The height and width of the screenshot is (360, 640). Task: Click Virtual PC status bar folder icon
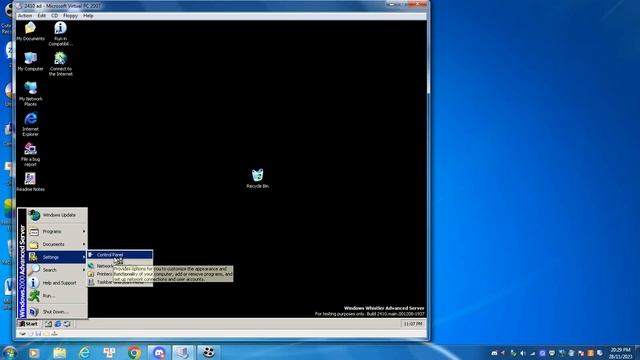(46, 333)
